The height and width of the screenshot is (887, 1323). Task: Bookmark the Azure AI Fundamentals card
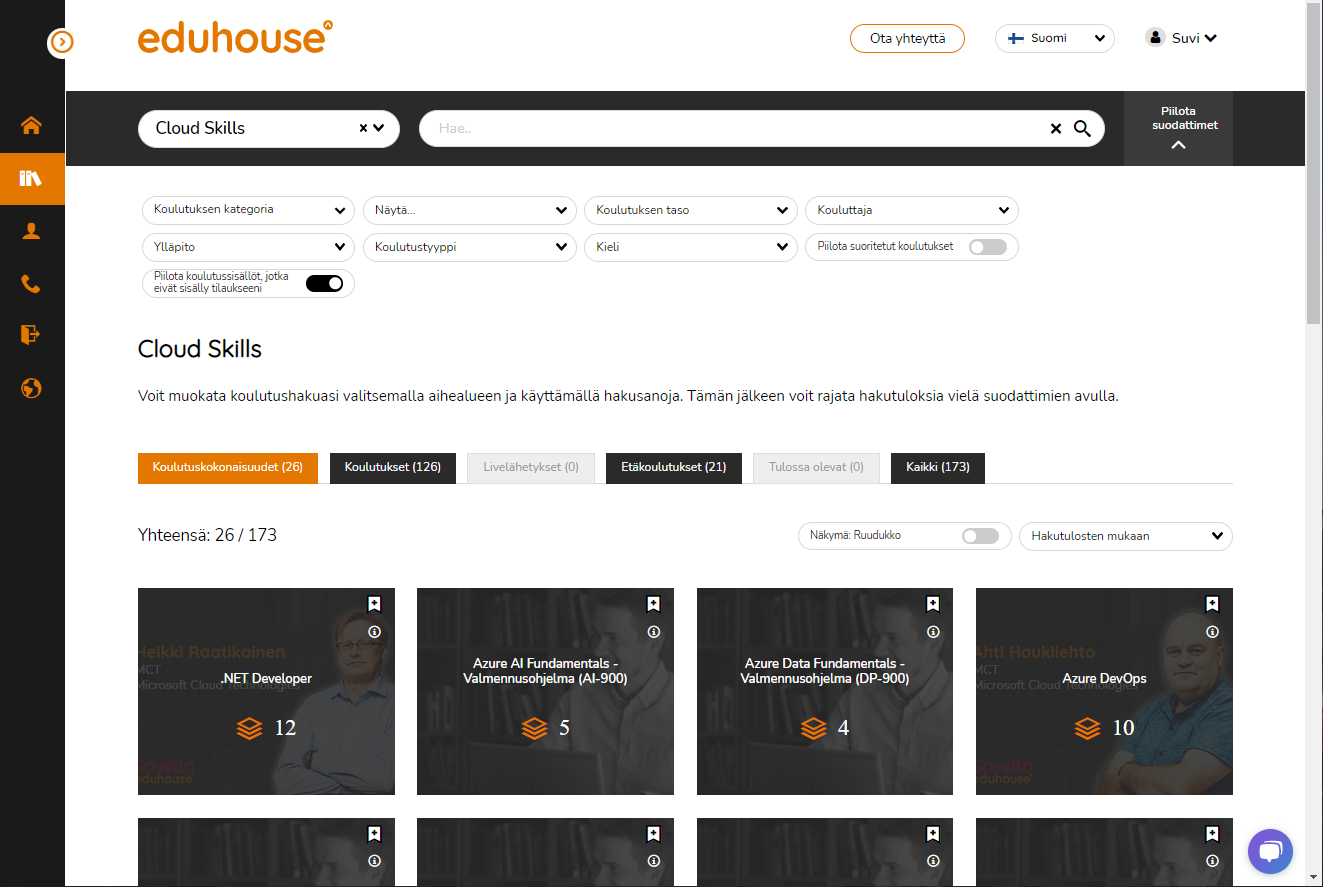coord(653,604)
